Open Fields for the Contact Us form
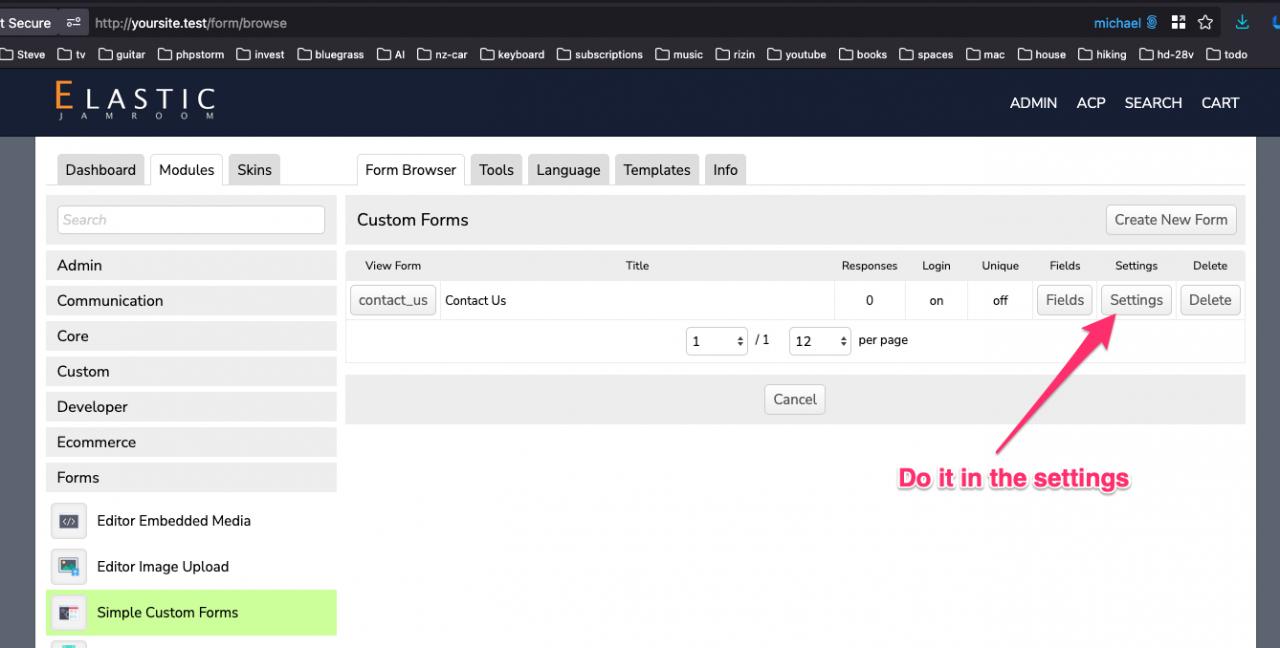Image resolution: width=1280 pixels, height=648 pixels. click(x=1065, y=300)
